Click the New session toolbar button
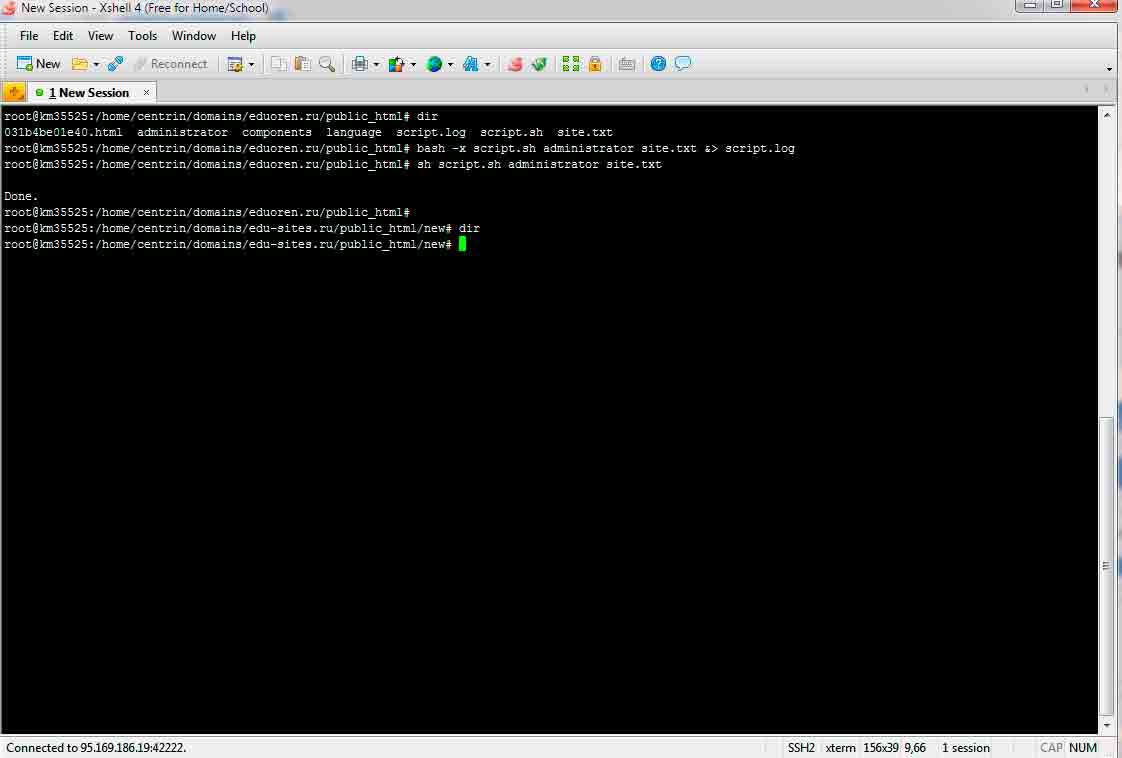Viewport: 1122px width, 758px height. (x=39, y=64)
